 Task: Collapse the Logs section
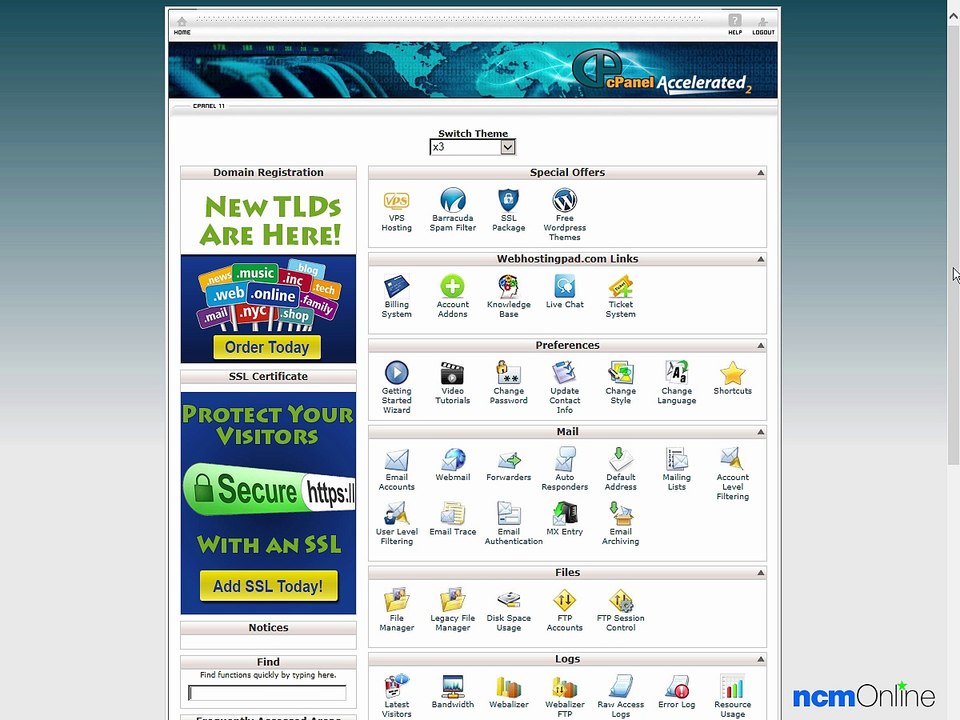coord(760,659)
